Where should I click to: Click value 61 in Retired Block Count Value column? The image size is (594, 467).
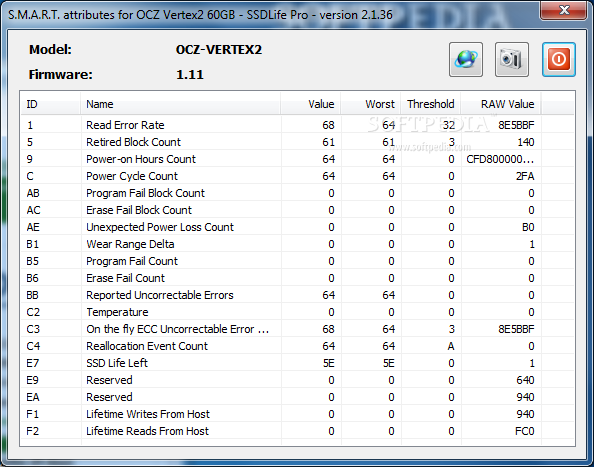pyautogui.click(x=328, y=142)
